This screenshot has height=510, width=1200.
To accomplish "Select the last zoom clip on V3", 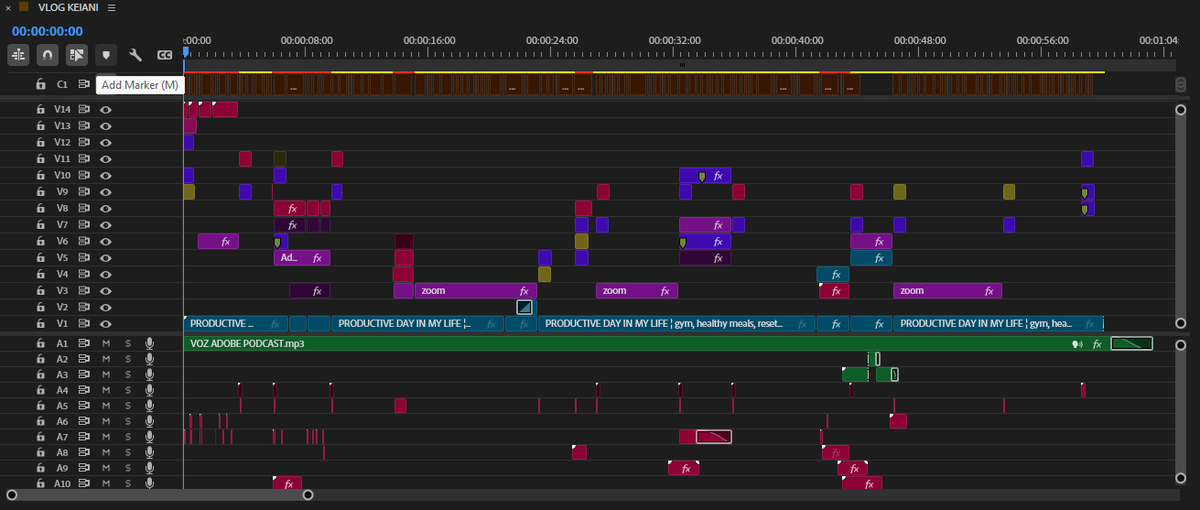I will (947, 291).
